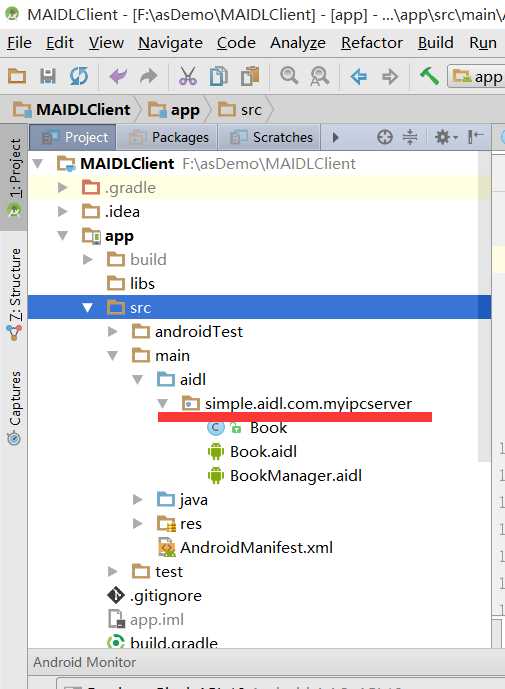The width and height of the screenshot is (505, 689).
Task: Expand the java folder
Action: 138,499
